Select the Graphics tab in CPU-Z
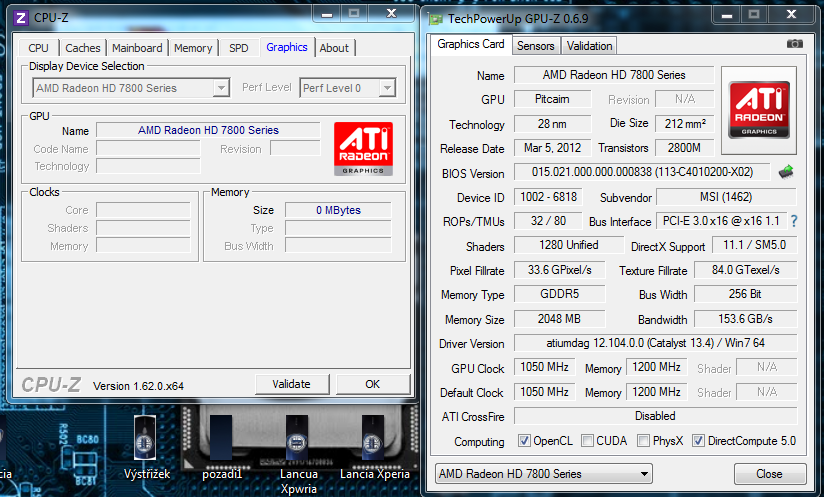 point(287,47)
